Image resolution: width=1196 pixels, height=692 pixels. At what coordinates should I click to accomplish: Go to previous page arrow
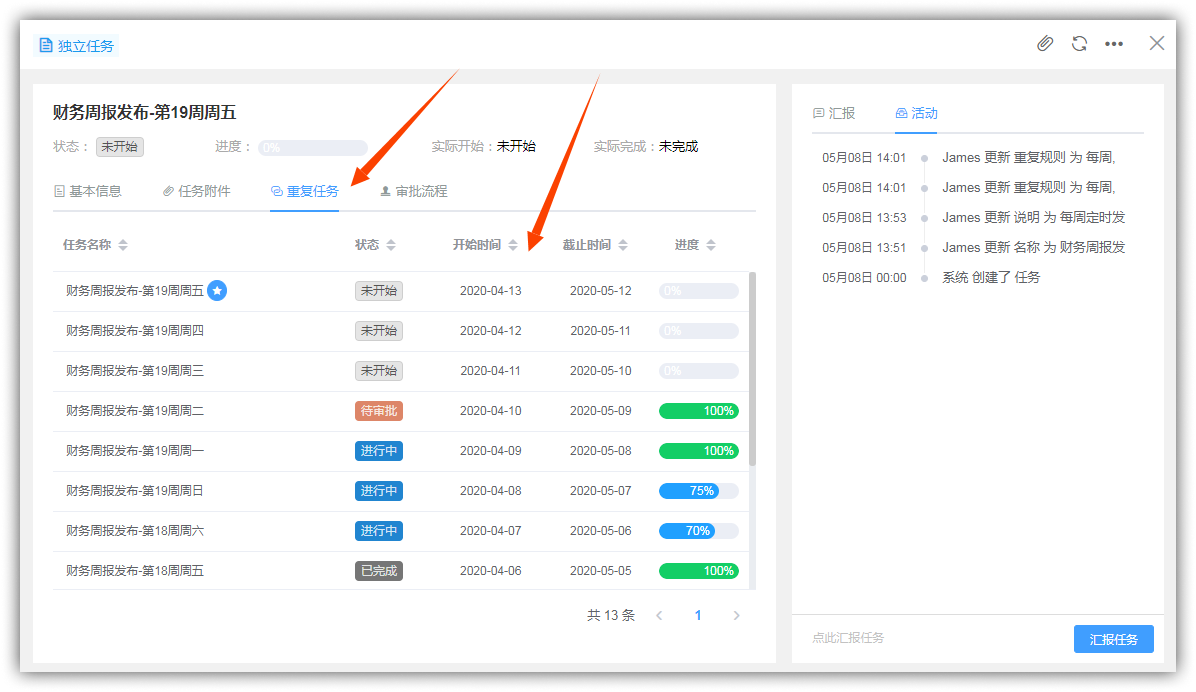[659, 616]
